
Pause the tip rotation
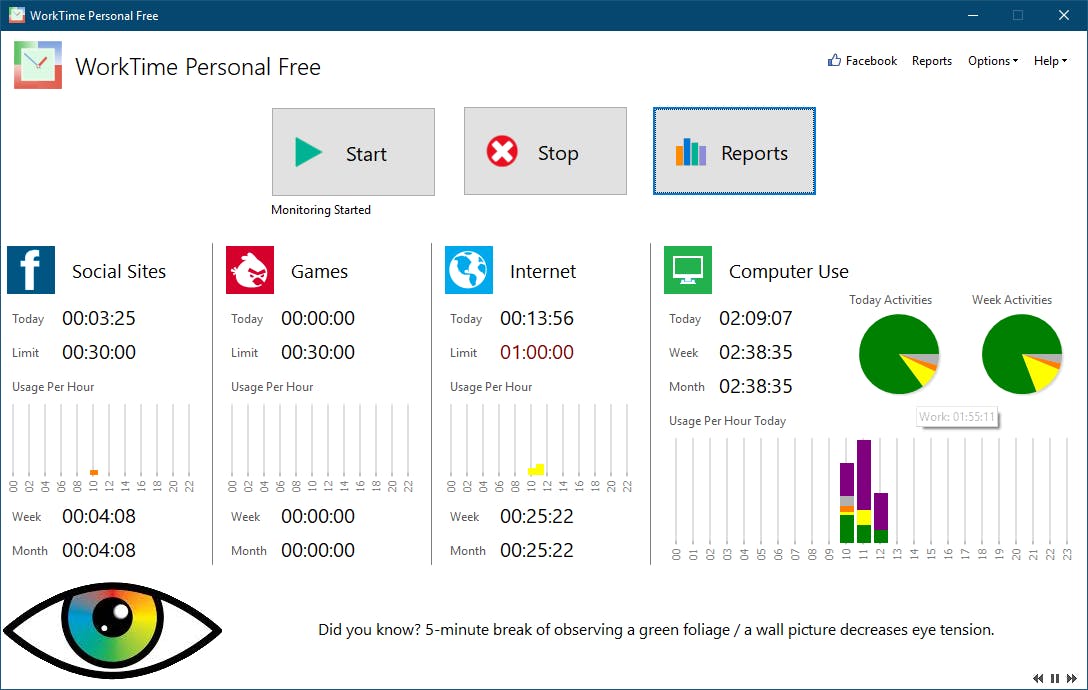pos(1055,678)
